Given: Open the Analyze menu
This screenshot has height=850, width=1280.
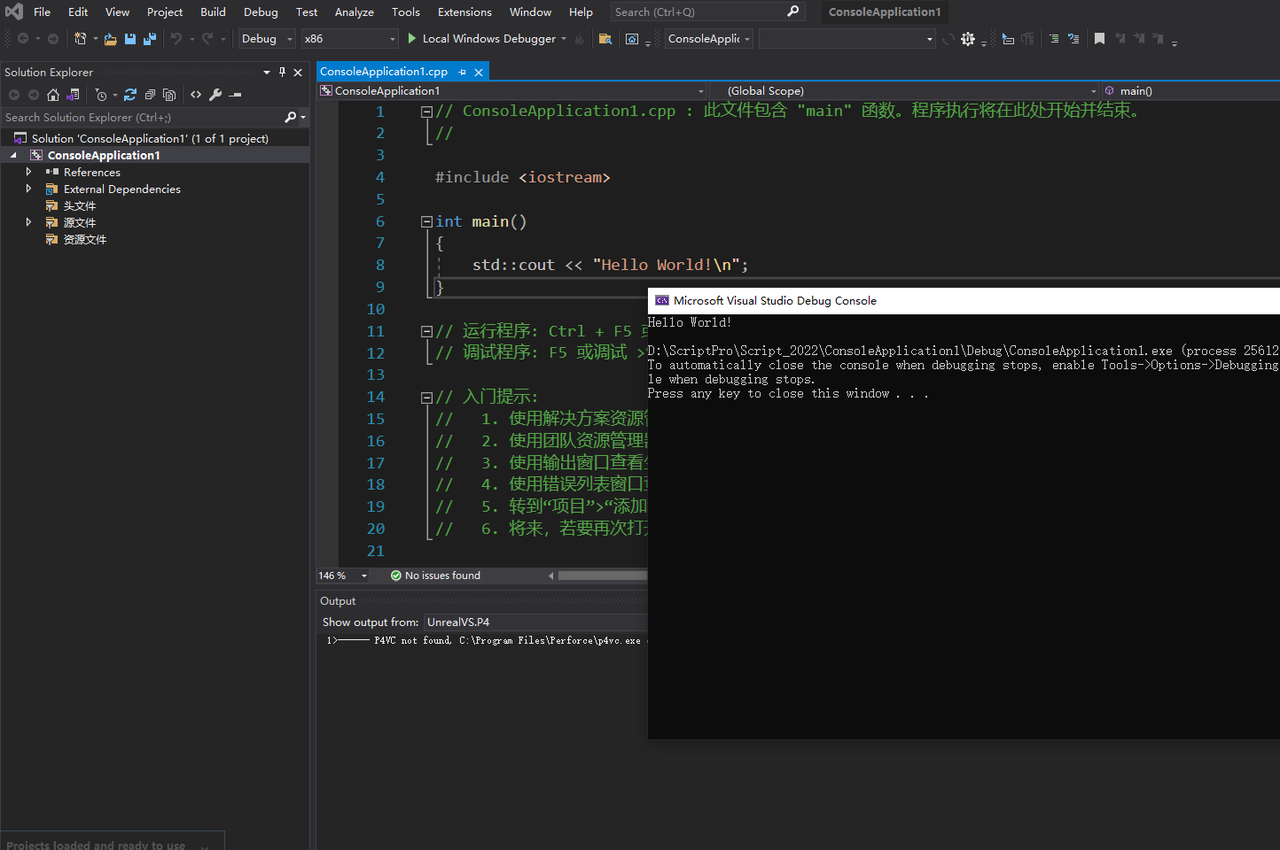Looking at the screenshot, I should pyautogui.click(x=354, y=12).
